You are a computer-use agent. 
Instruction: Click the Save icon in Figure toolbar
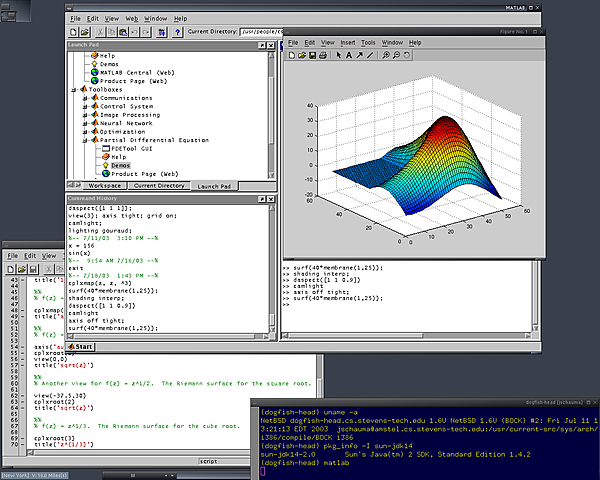click(311, 56)
